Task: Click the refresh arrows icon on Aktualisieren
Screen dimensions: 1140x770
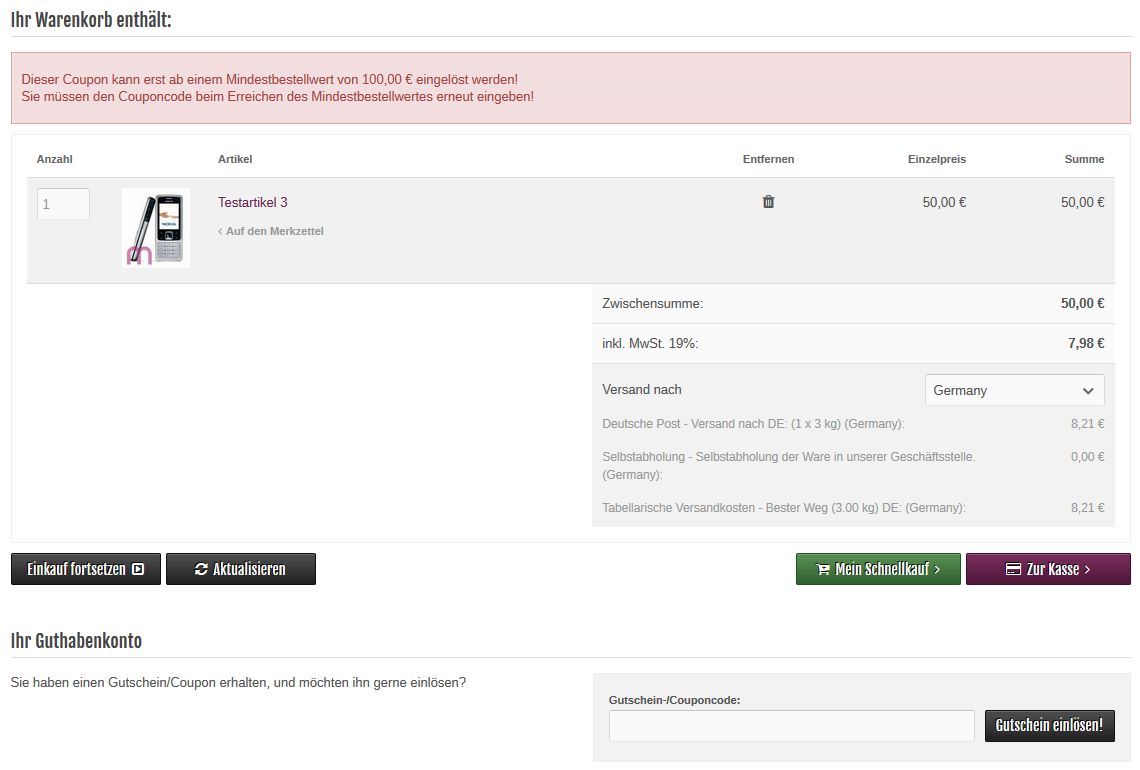Action: 201,569
